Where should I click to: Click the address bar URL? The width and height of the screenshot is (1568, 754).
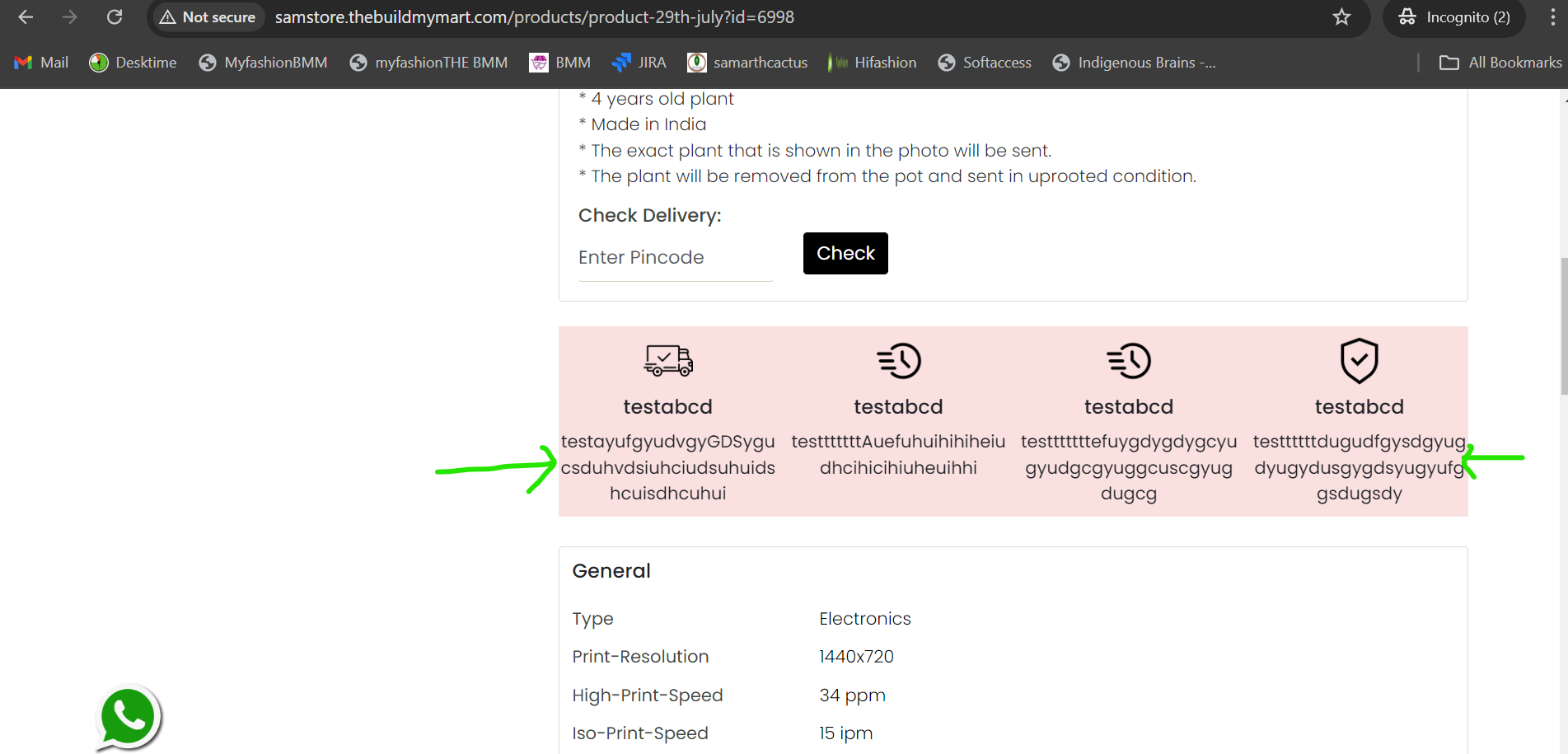535,17
